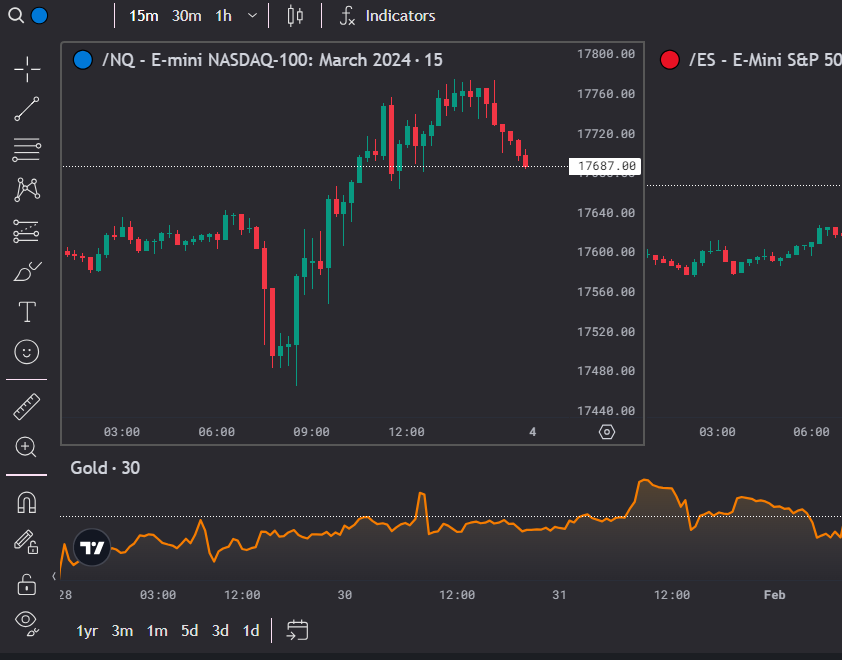The image size is (842, 660).
Task: Open the emoji icons tool
Action: pos(27,352)
